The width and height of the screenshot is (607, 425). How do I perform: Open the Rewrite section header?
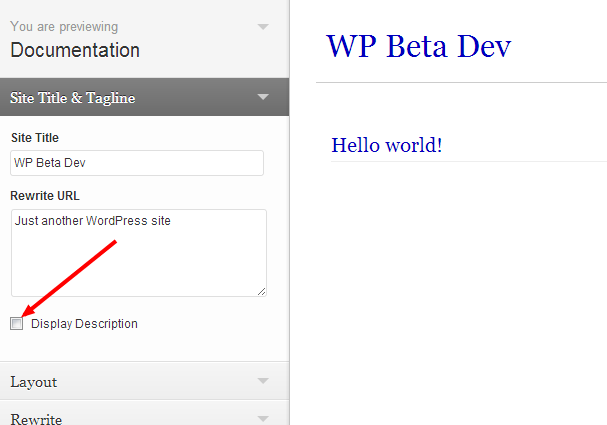pos(144,413)
